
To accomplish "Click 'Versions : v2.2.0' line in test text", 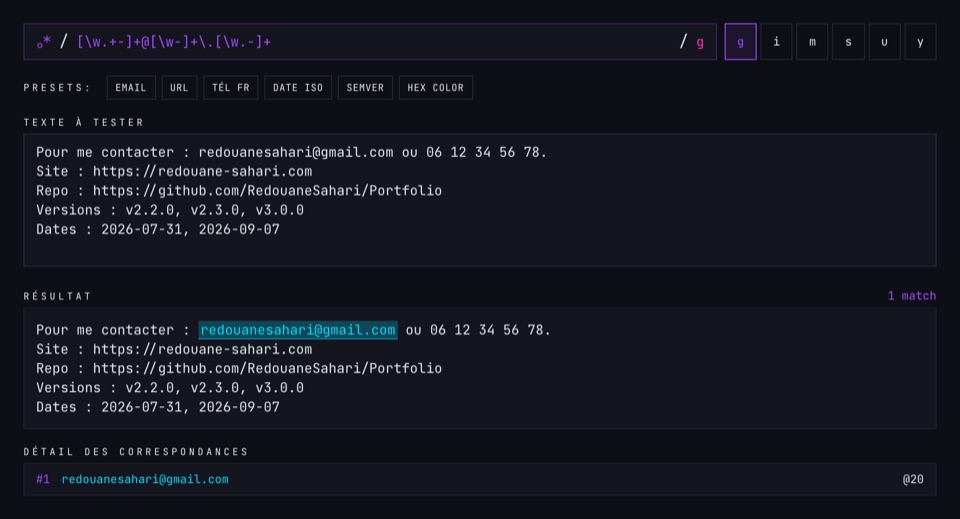I will click(170, 210).
